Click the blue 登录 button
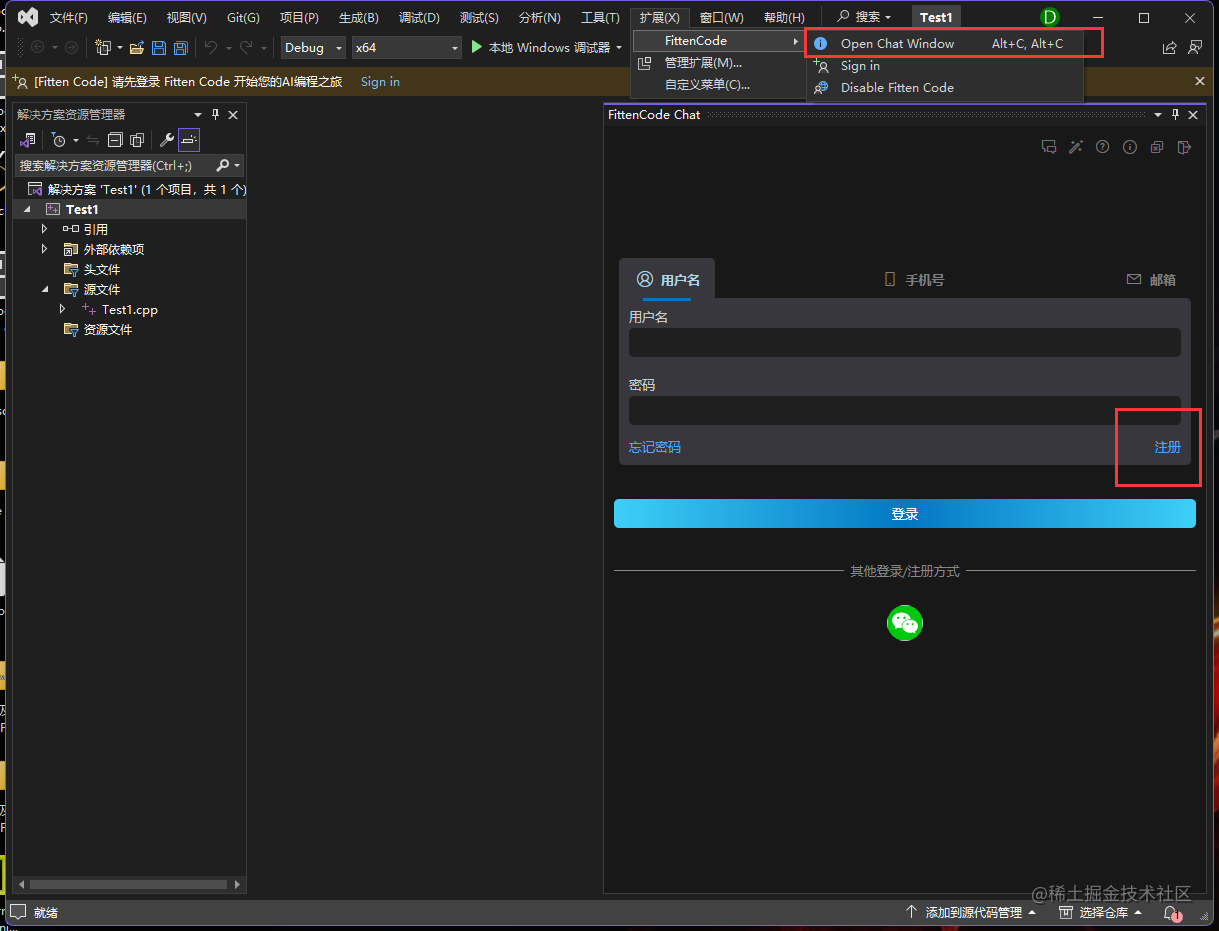The image size is (1219, 931). click(x=904, y=514)
